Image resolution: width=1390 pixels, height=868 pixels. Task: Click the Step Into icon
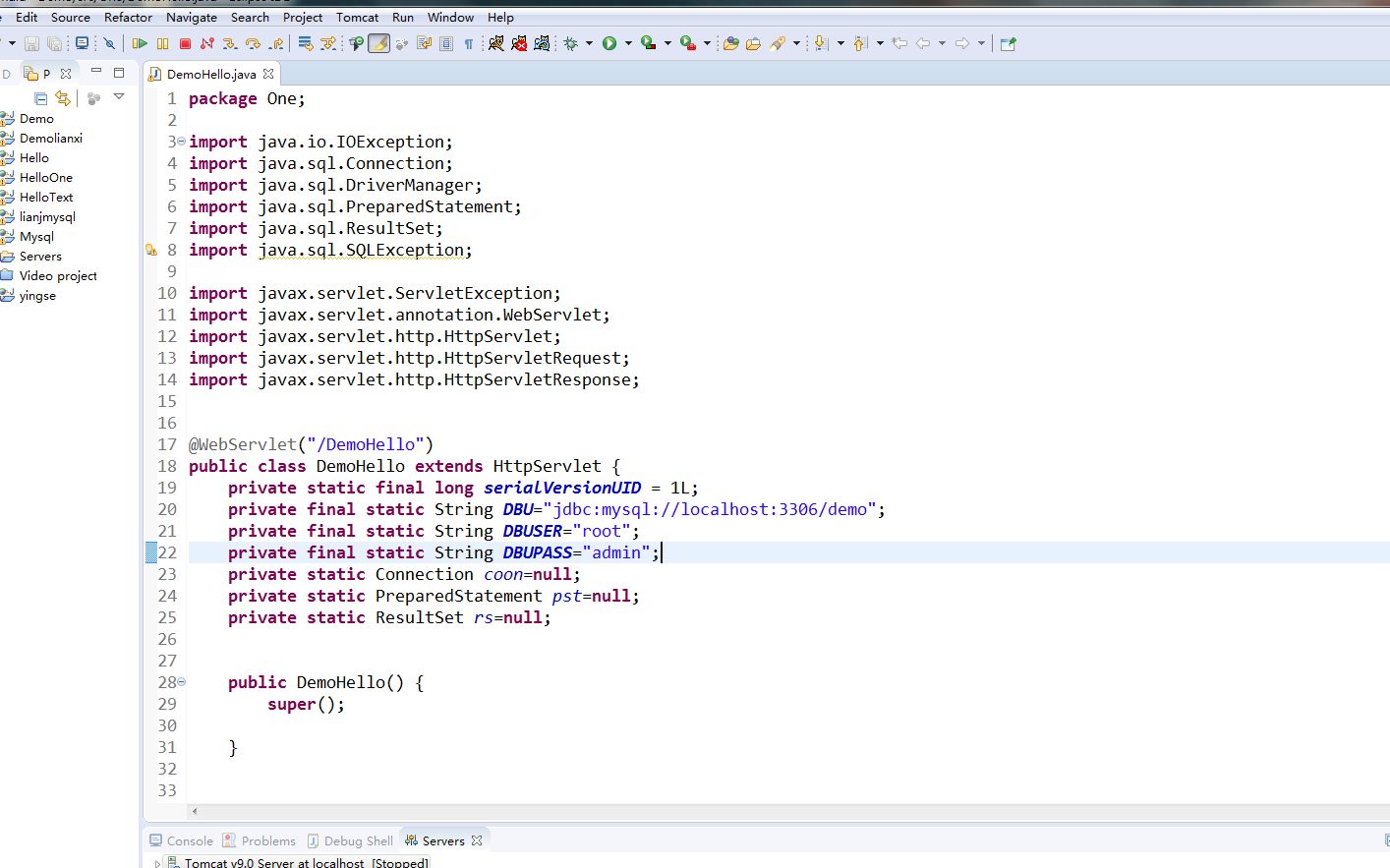coord(230,43)
